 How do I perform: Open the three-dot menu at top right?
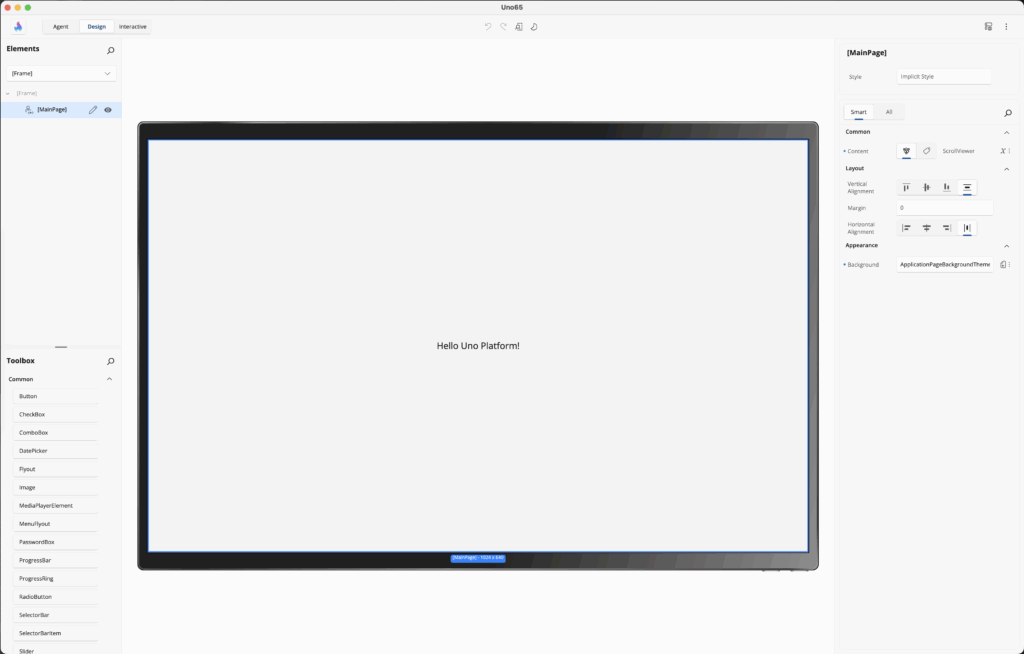(1006, 27)
